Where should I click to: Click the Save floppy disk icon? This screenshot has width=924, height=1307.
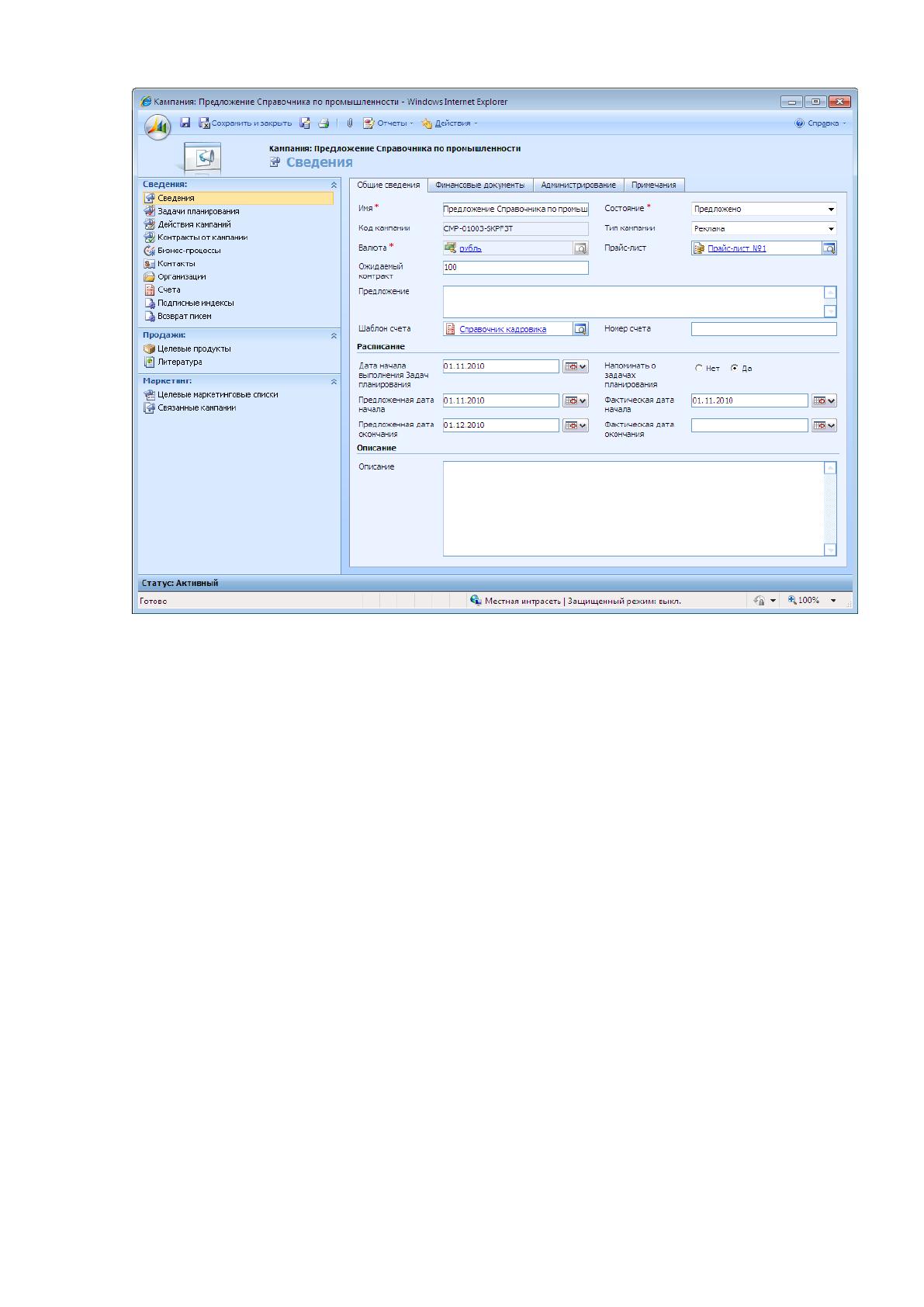[185, 123]
